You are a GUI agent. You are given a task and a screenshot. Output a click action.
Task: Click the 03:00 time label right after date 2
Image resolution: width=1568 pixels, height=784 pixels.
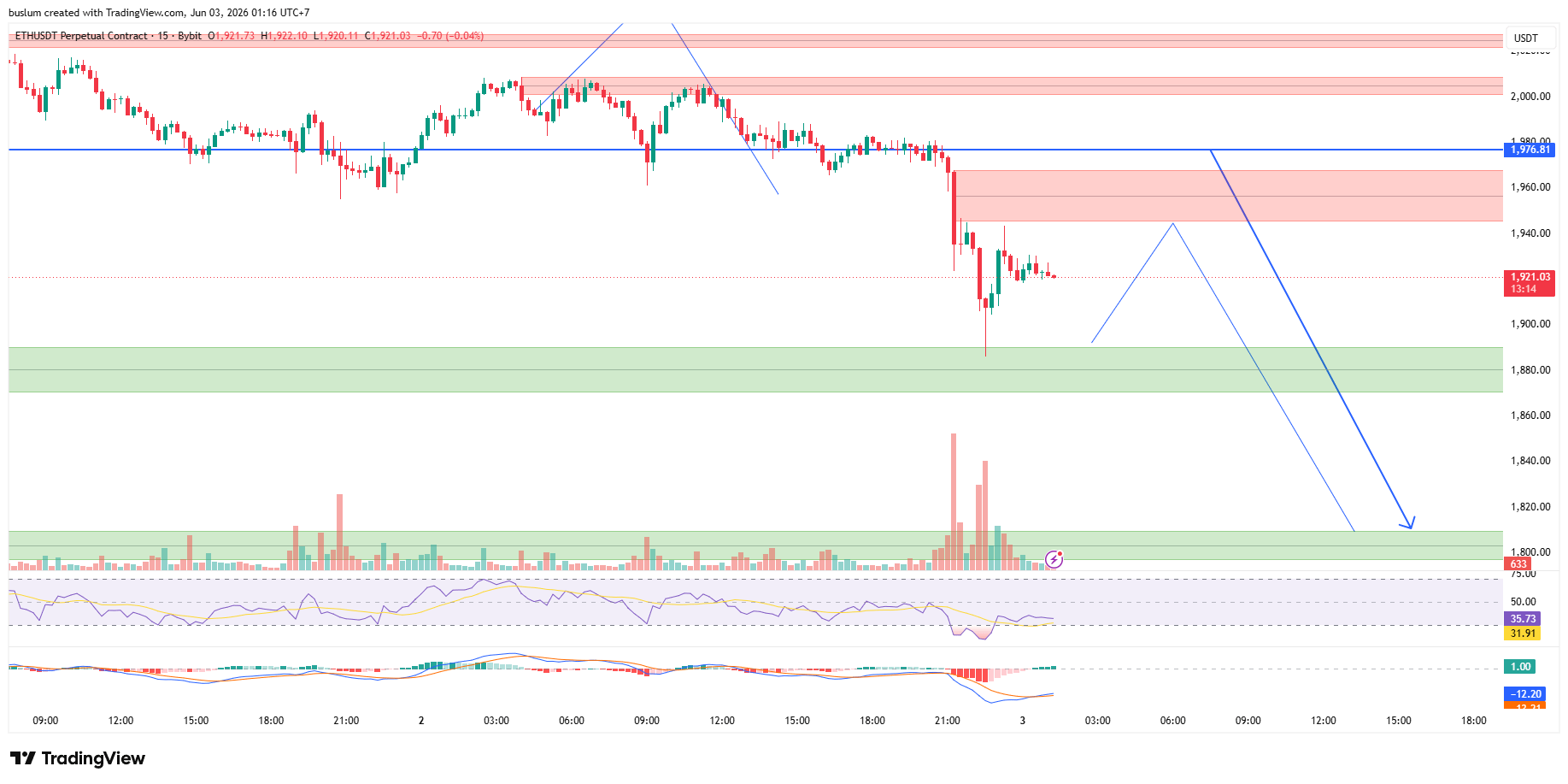pyautogui.click(x=496, y=721)
